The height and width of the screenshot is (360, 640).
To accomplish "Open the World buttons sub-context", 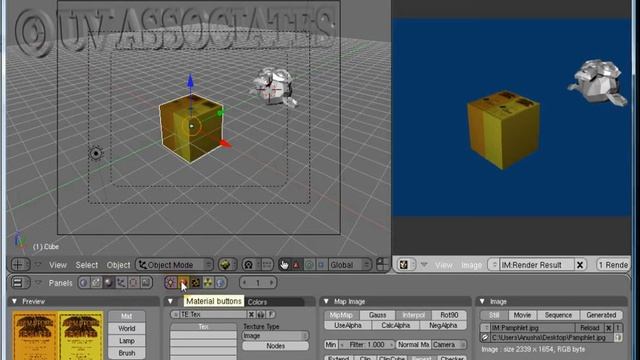I will coord(220,282).
